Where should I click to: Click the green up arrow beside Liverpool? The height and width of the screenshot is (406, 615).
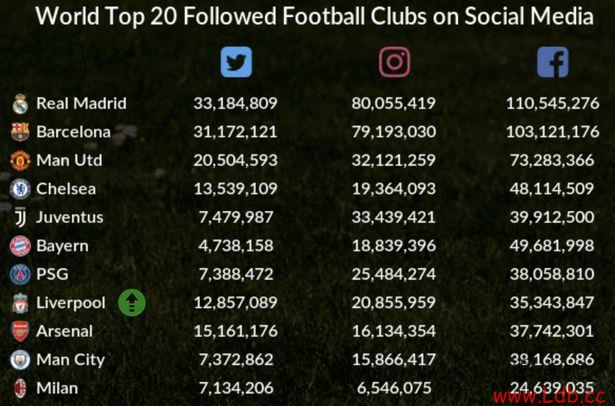point(132,302)
